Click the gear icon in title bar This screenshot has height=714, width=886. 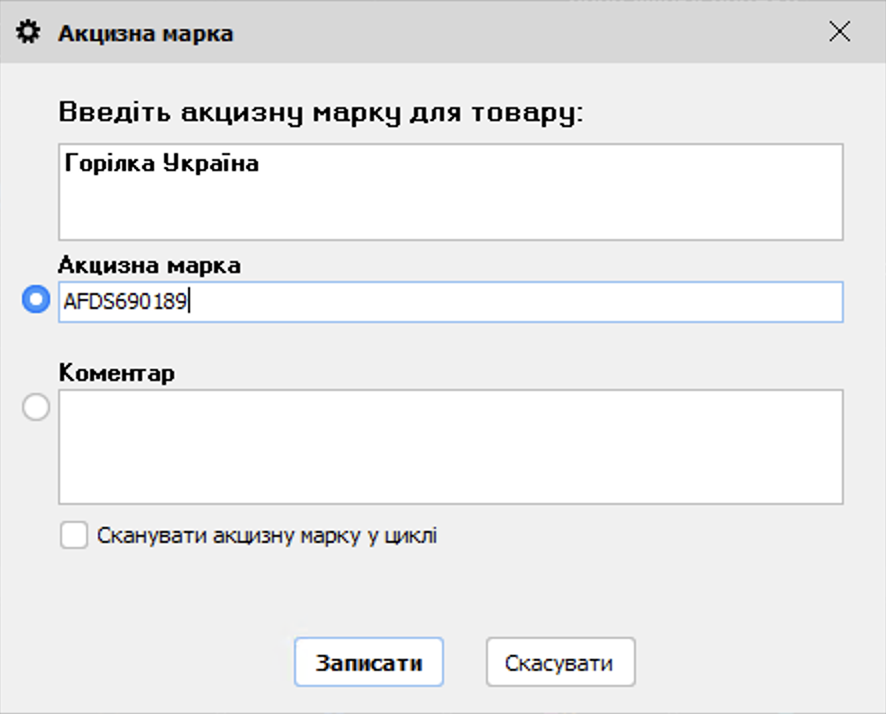point(31,33)
